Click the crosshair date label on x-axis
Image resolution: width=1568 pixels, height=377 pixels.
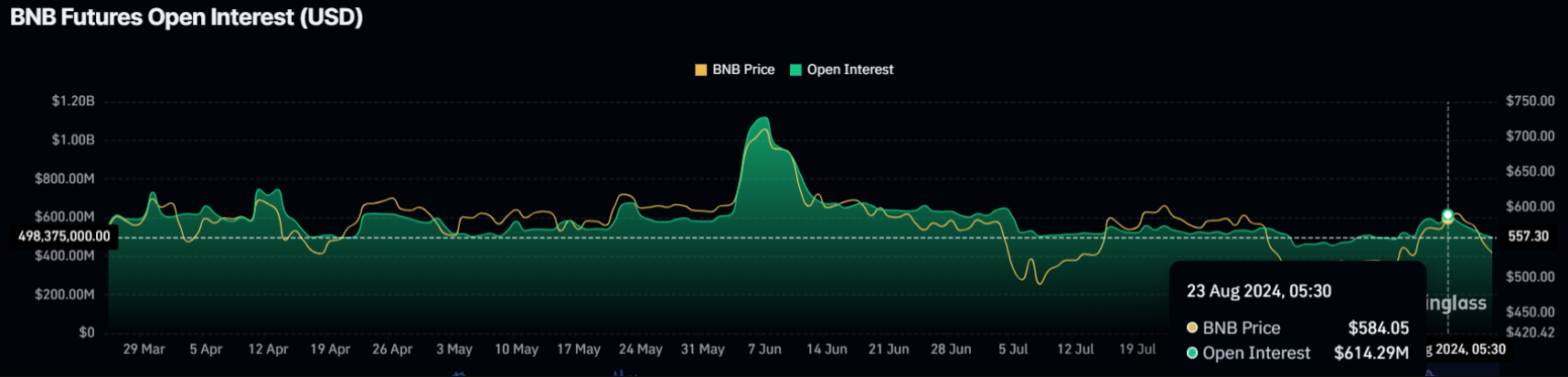click(x=1466, y=350)
